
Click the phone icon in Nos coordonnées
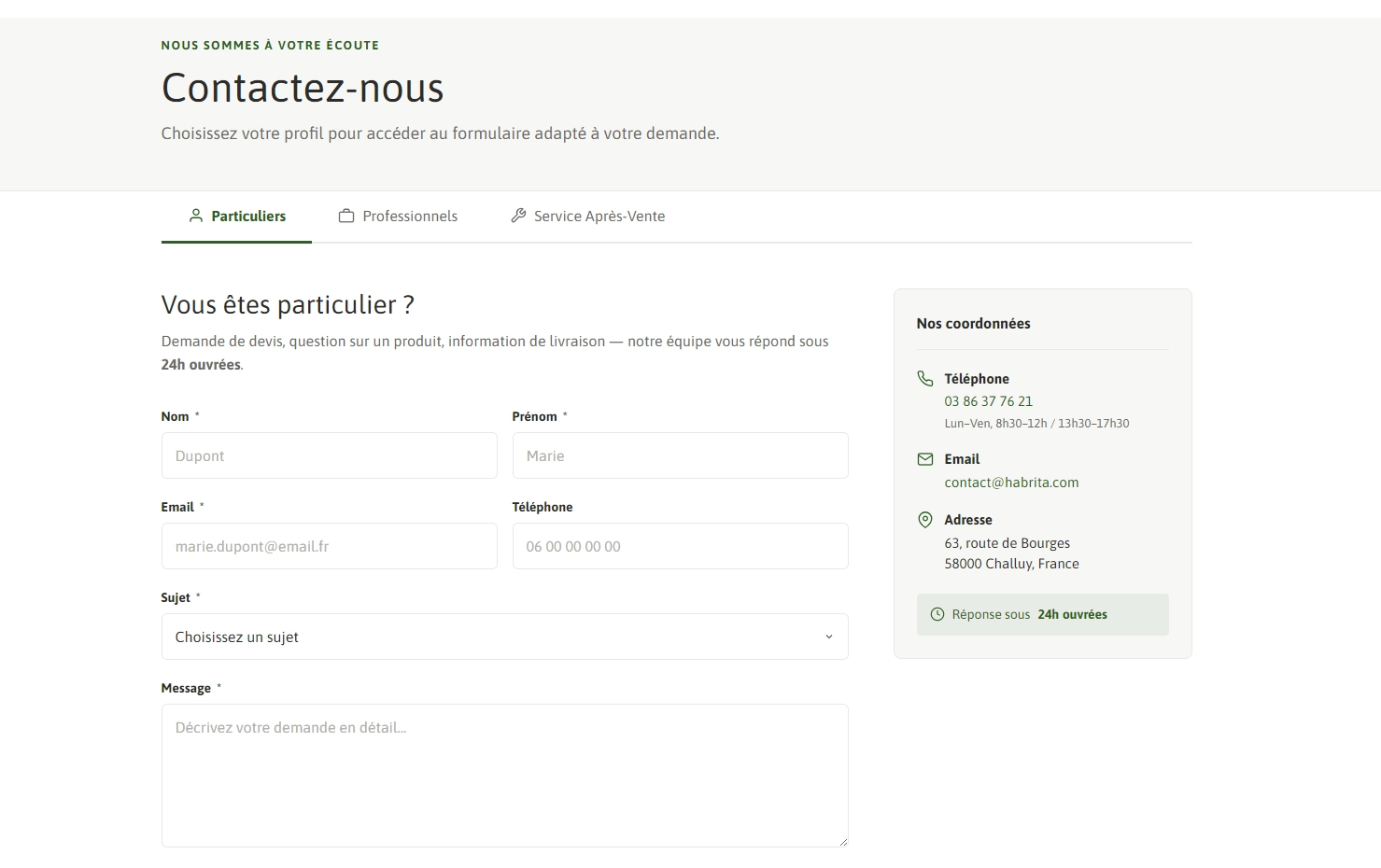point(925,378)
